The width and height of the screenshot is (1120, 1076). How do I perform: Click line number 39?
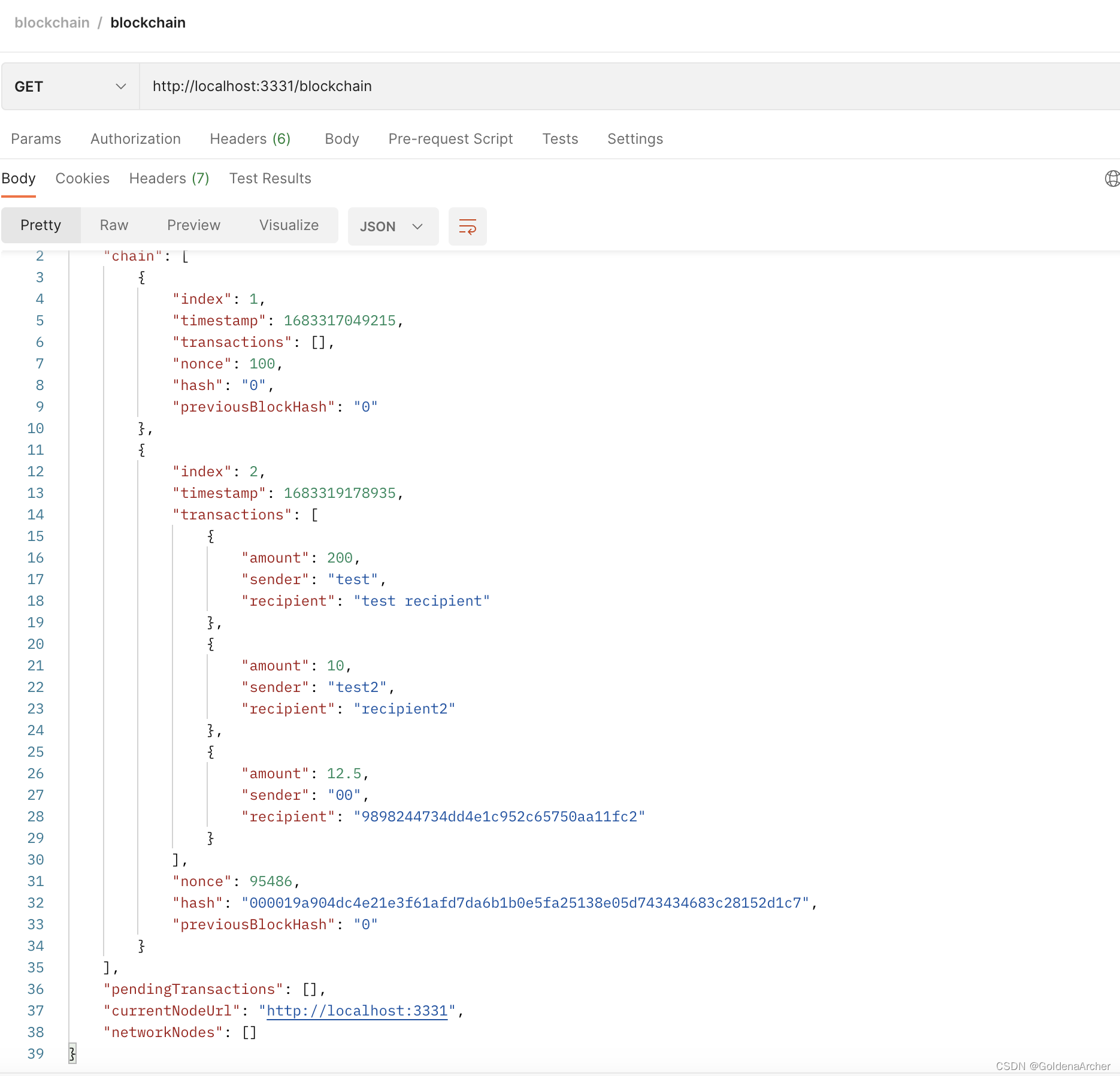coord(35,1054)
